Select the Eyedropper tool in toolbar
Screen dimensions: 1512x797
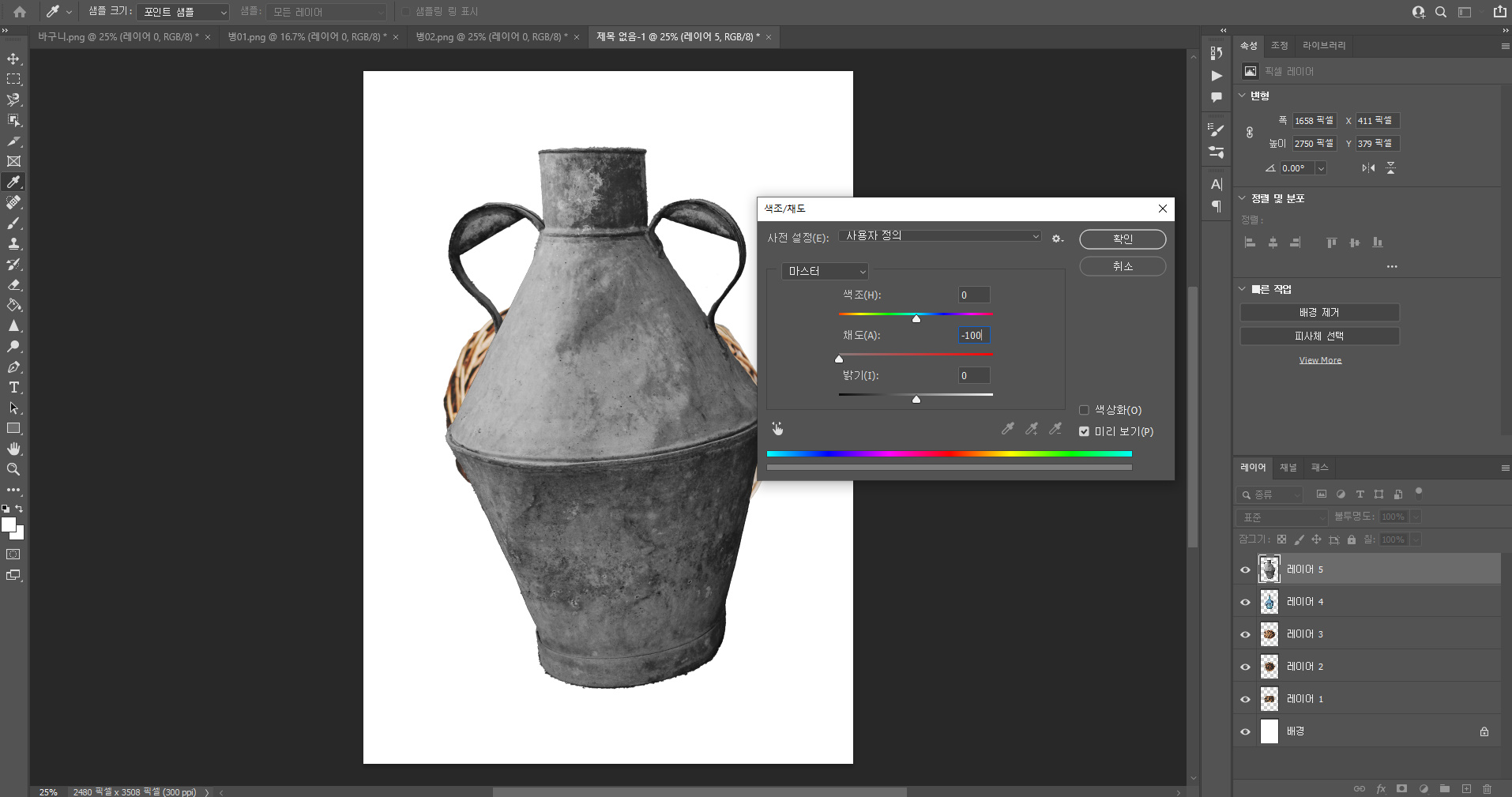click(13, 182)
